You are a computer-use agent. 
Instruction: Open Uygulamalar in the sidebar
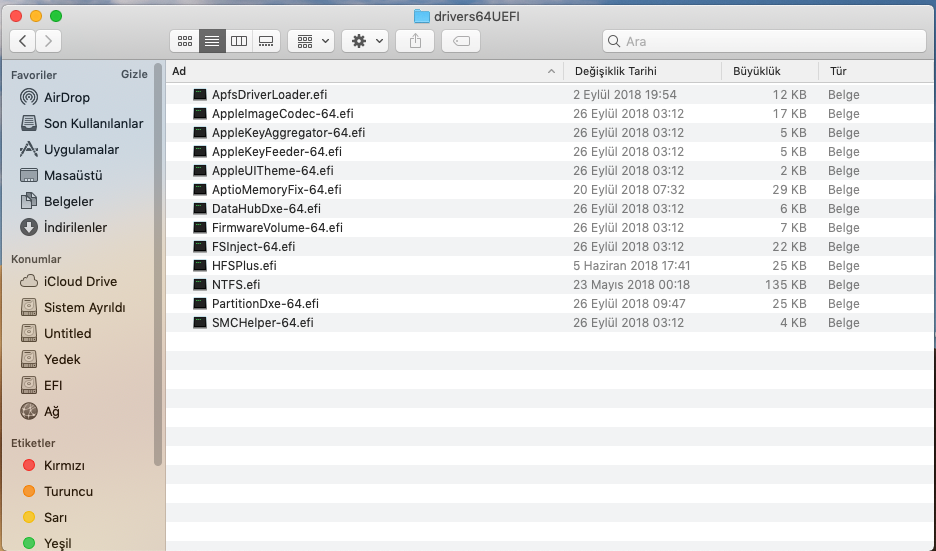tap(81, 150)
